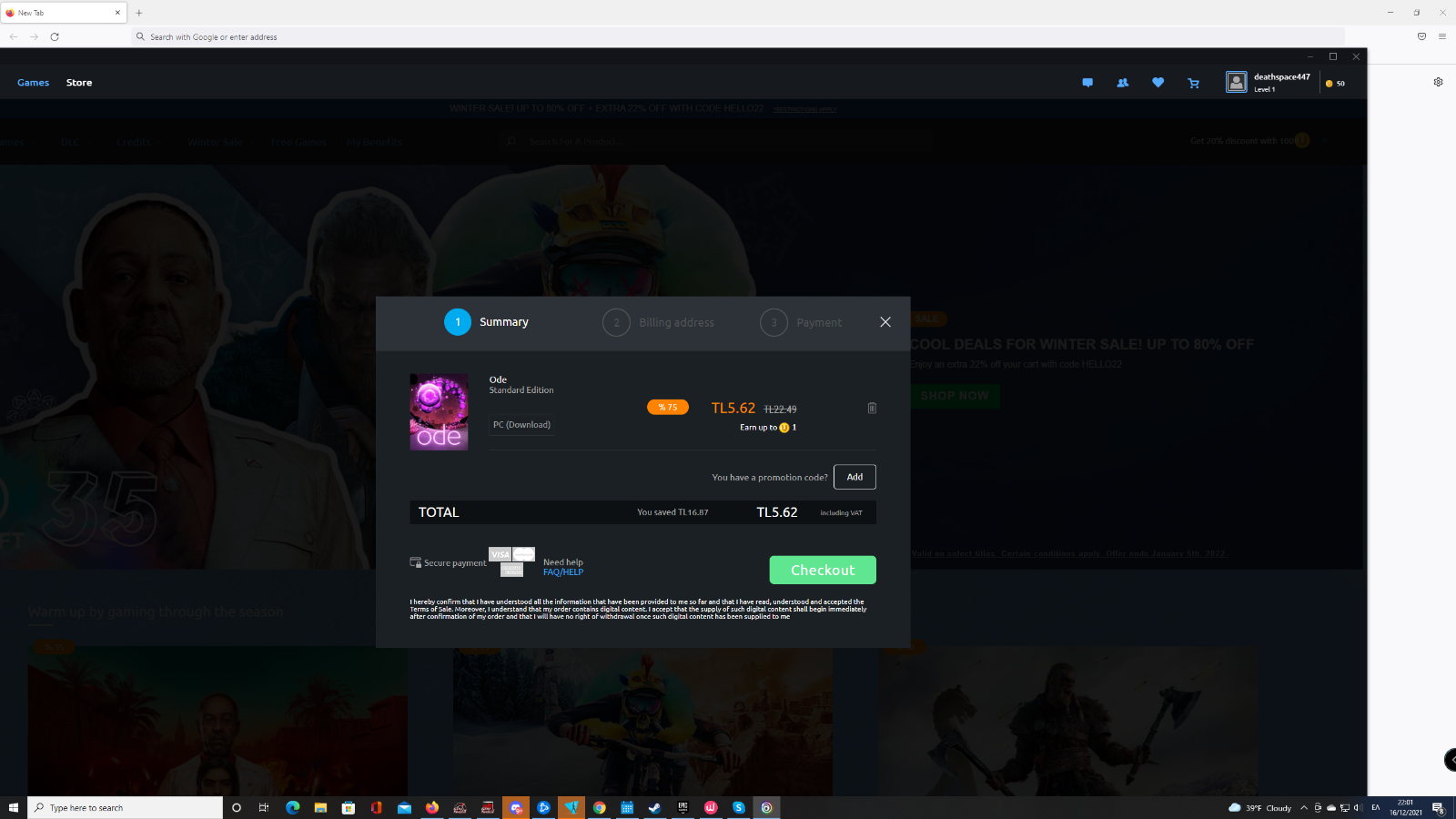Go to step 2 Billing address
Image resolution: width=1456 pixels, height=819 pixels.
tap(658, 322)
